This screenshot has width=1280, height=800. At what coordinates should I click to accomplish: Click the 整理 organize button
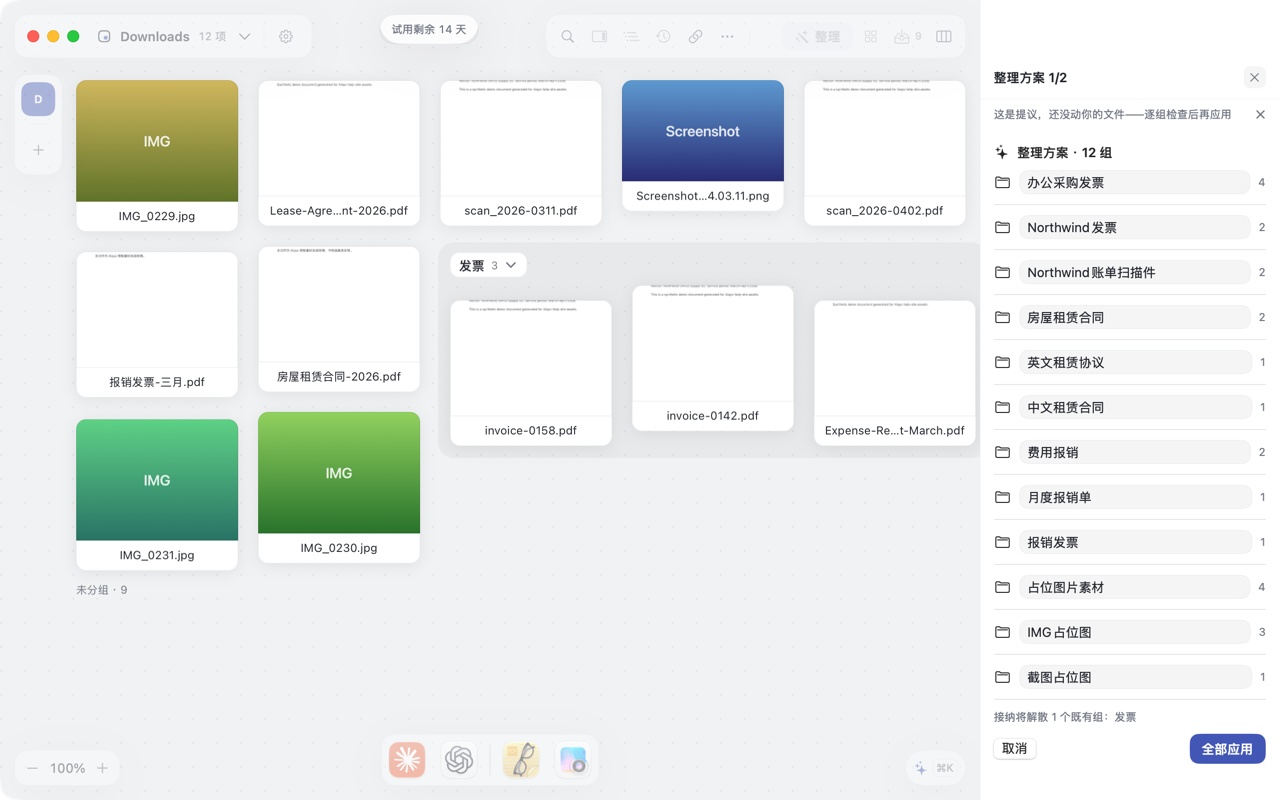(x=818, y=37)
